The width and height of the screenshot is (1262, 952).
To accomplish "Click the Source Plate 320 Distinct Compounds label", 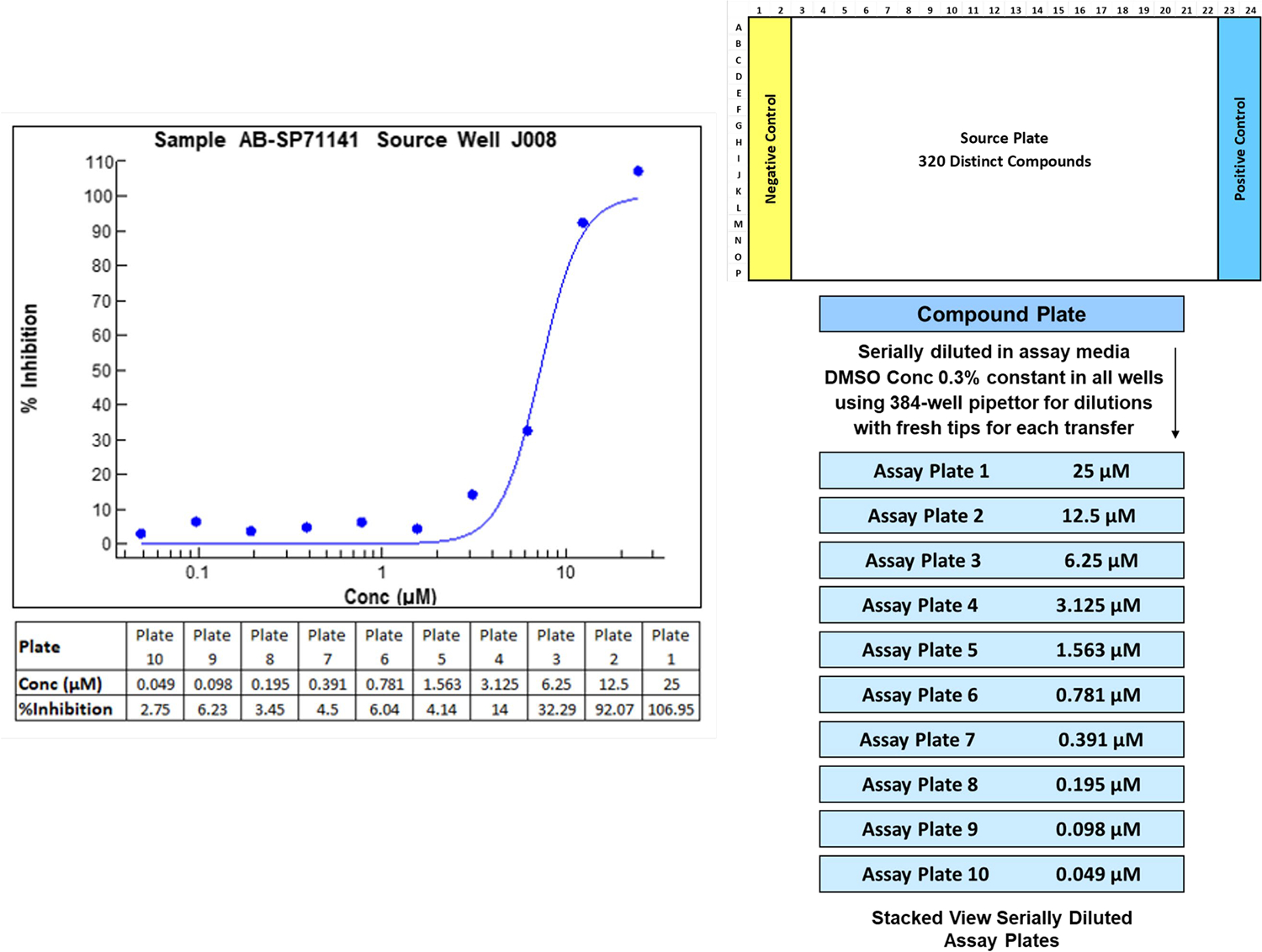I will [x=1004, y=150].
